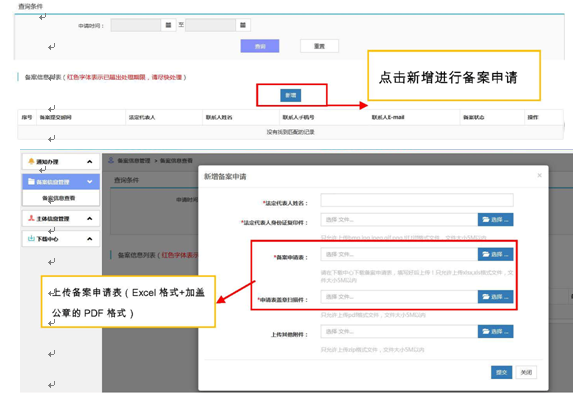Click the folder icon beside 备案信息管理
Viewport: 582px width, 395px height.
tap(31, 182)
